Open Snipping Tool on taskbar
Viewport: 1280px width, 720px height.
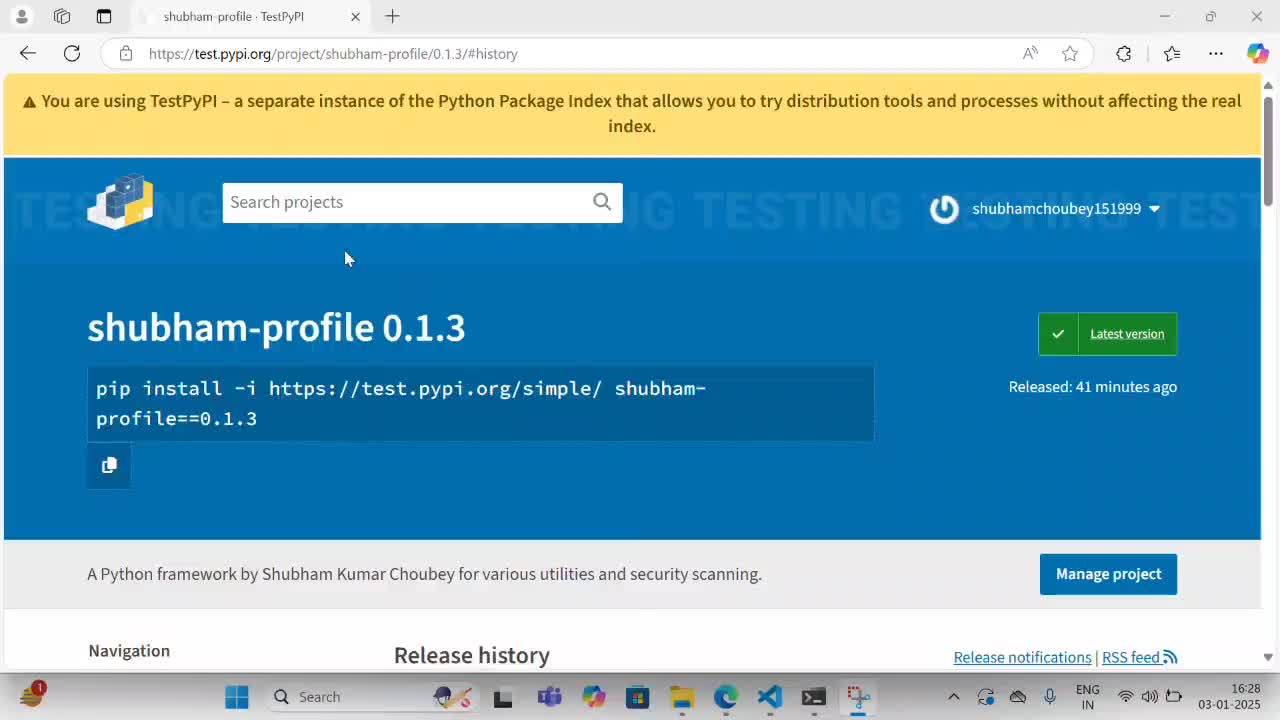click(859, 697)
